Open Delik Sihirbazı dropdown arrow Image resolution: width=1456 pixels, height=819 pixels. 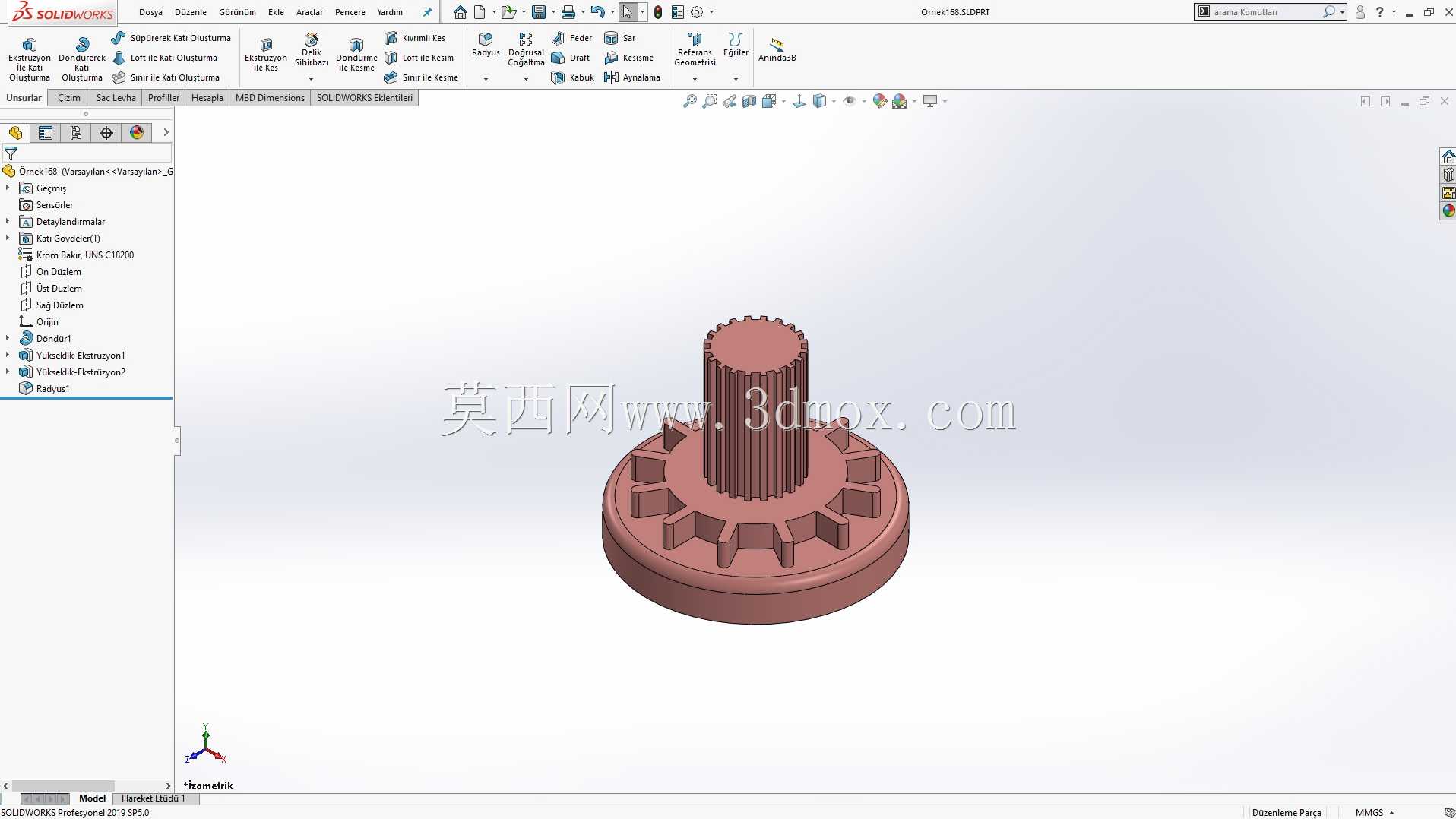pos(311,79)
